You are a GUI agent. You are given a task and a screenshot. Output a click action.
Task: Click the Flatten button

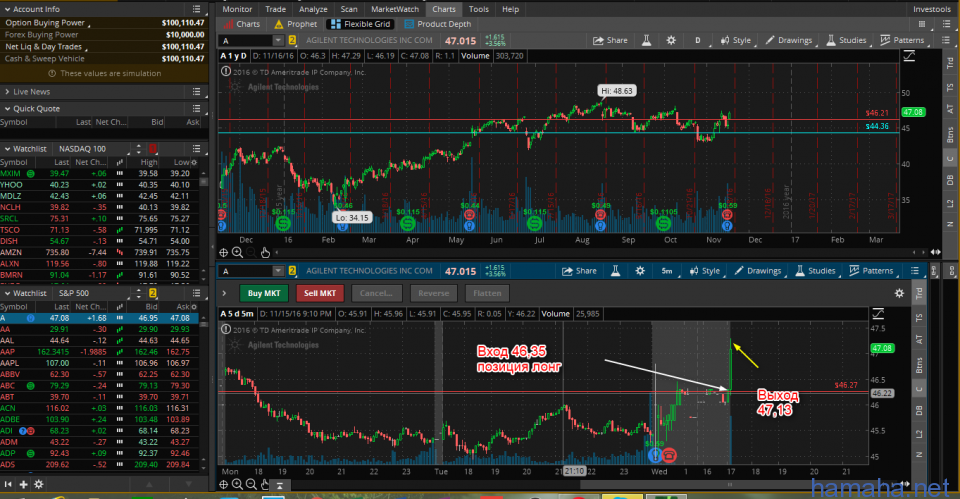click(487, 293)
